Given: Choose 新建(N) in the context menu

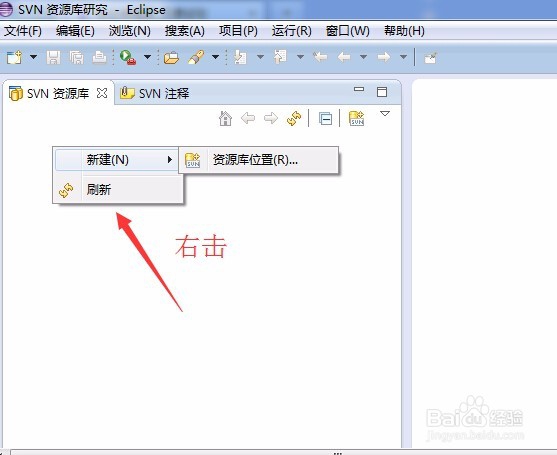Looking at the screenshot, I should (x=117, y=160).
